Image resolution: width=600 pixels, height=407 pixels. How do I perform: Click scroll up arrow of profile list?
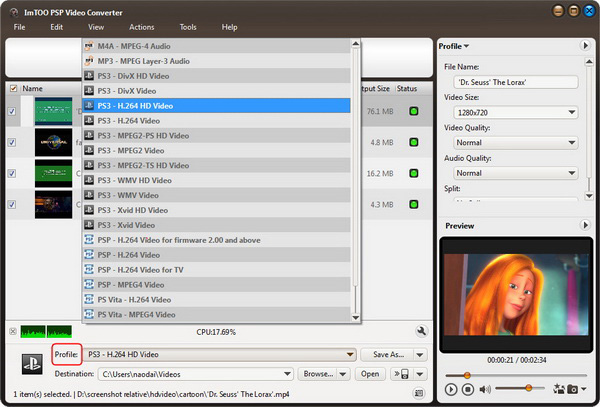(355, 44)
